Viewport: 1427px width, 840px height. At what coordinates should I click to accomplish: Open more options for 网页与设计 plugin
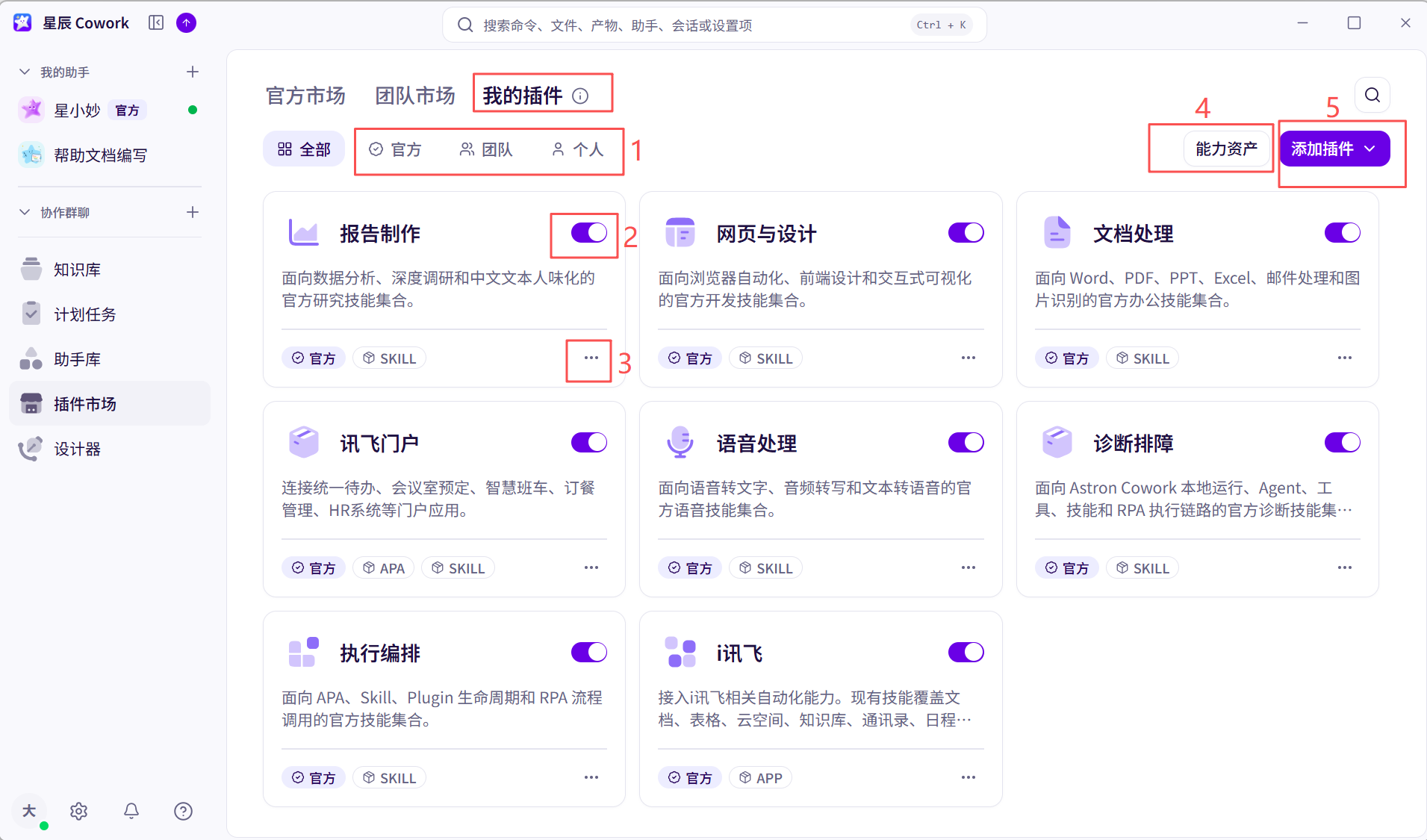point(969,358)
